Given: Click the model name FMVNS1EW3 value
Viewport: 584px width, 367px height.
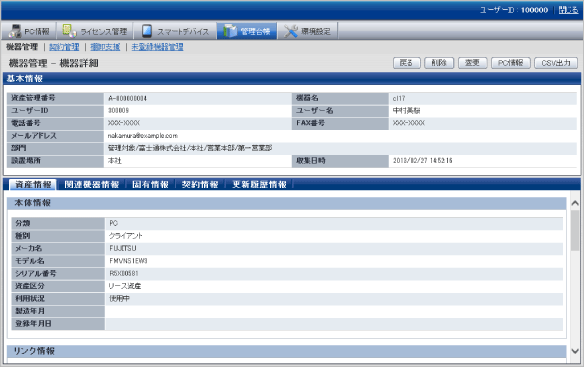Looking at the screenshot, I should pos(128,261).
